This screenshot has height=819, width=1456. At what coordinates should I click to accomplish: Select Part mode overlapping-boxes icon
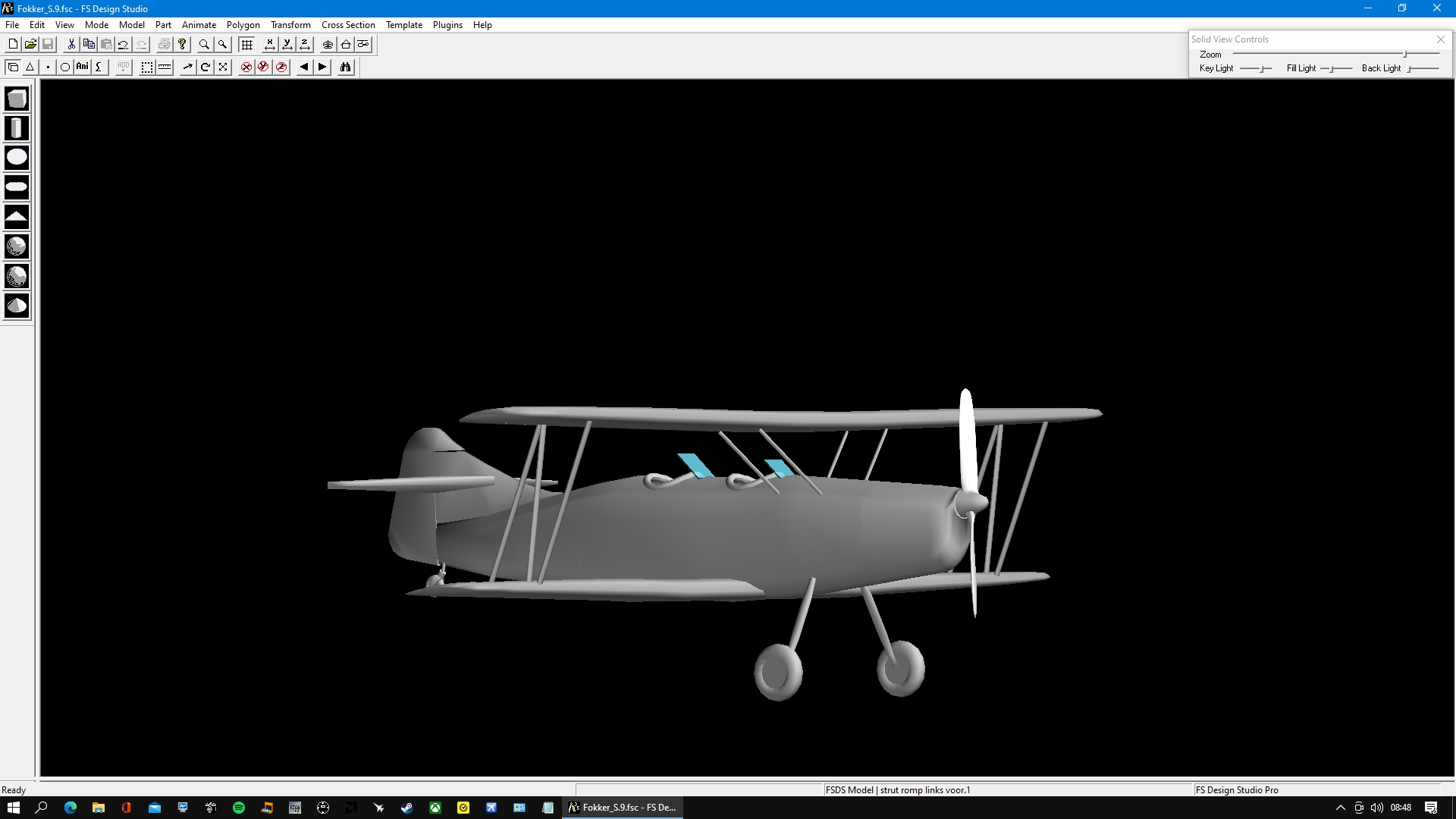(x=13, y=67)
